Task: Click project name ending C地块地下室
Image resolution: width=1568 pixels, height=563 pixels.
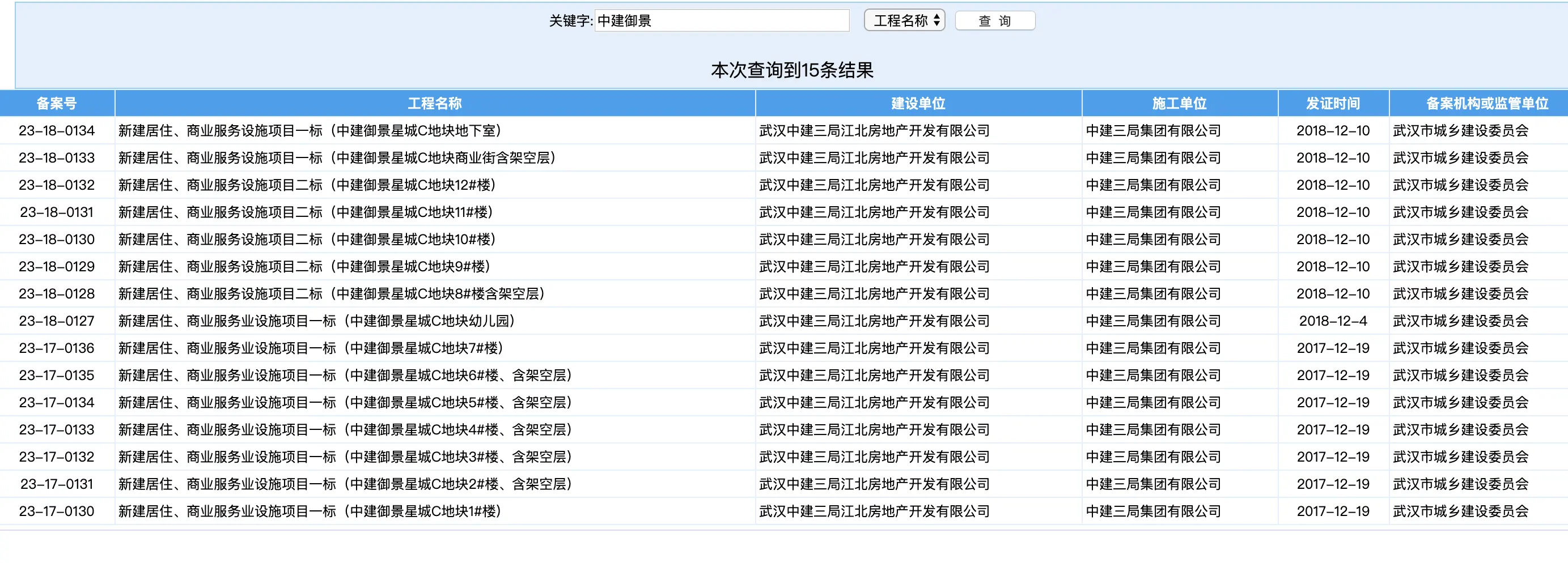Action: 312,131
